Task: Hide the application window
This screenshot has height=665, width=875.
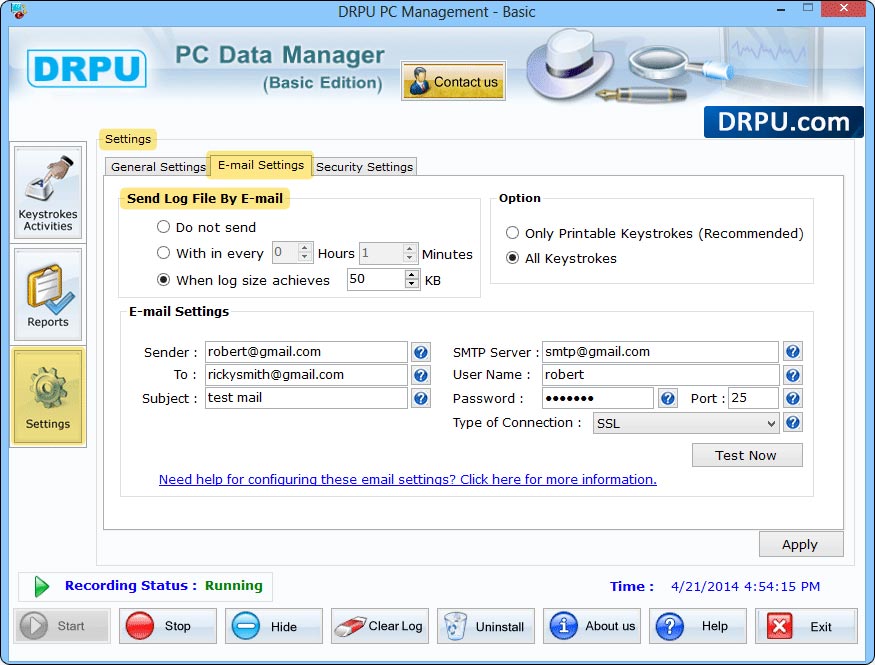Action: coord(273,626)
